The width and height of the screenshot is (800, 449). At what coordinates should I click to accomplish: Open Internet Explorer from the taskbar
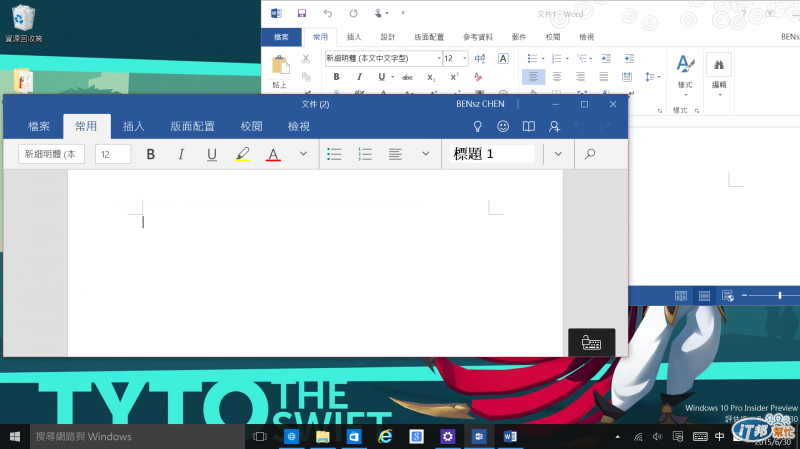[x=385, y=437]
